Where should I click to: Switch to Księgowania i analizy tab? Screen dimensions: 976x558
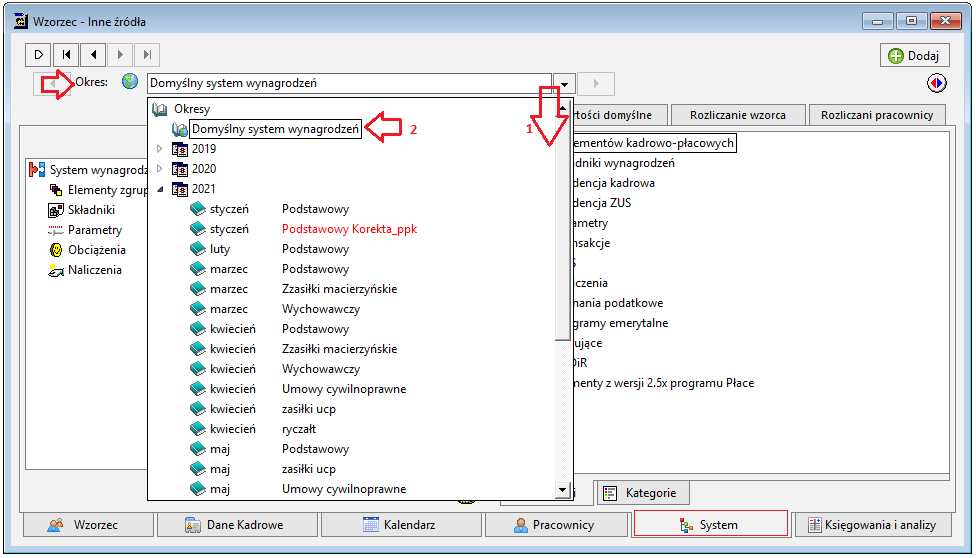pos(873,525)
